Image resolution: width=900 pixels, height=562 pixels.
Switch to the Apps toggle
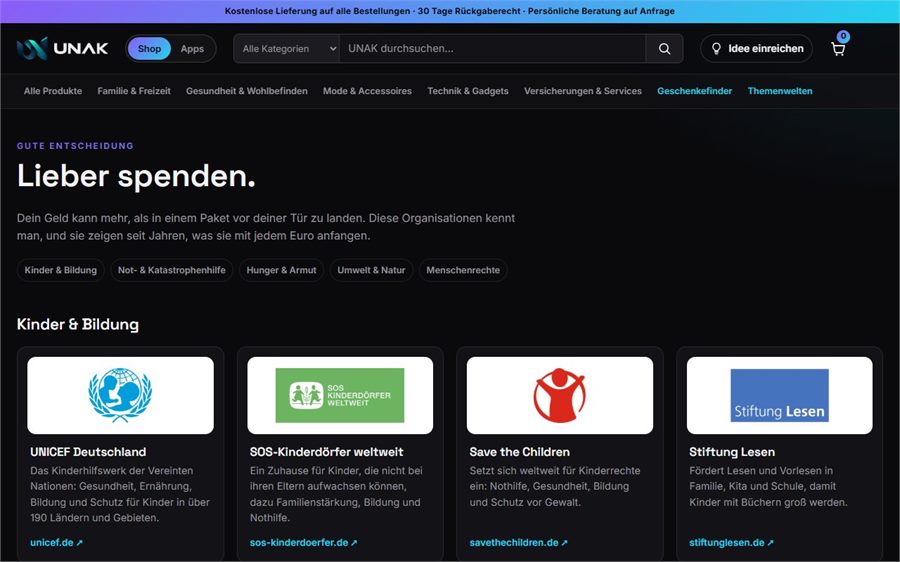coord(192,49)
